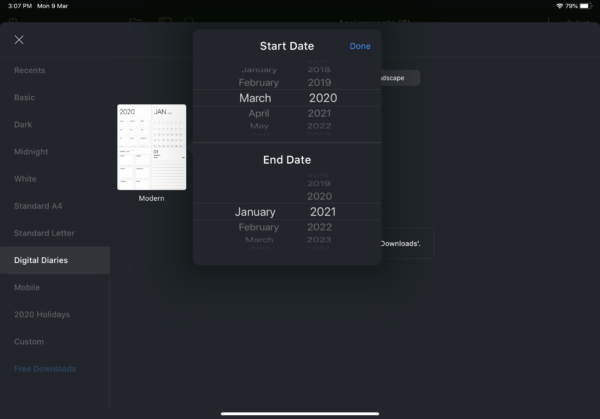Tap the Landscape orientation button behind popup
600x419 pixels.
point(400,78)
